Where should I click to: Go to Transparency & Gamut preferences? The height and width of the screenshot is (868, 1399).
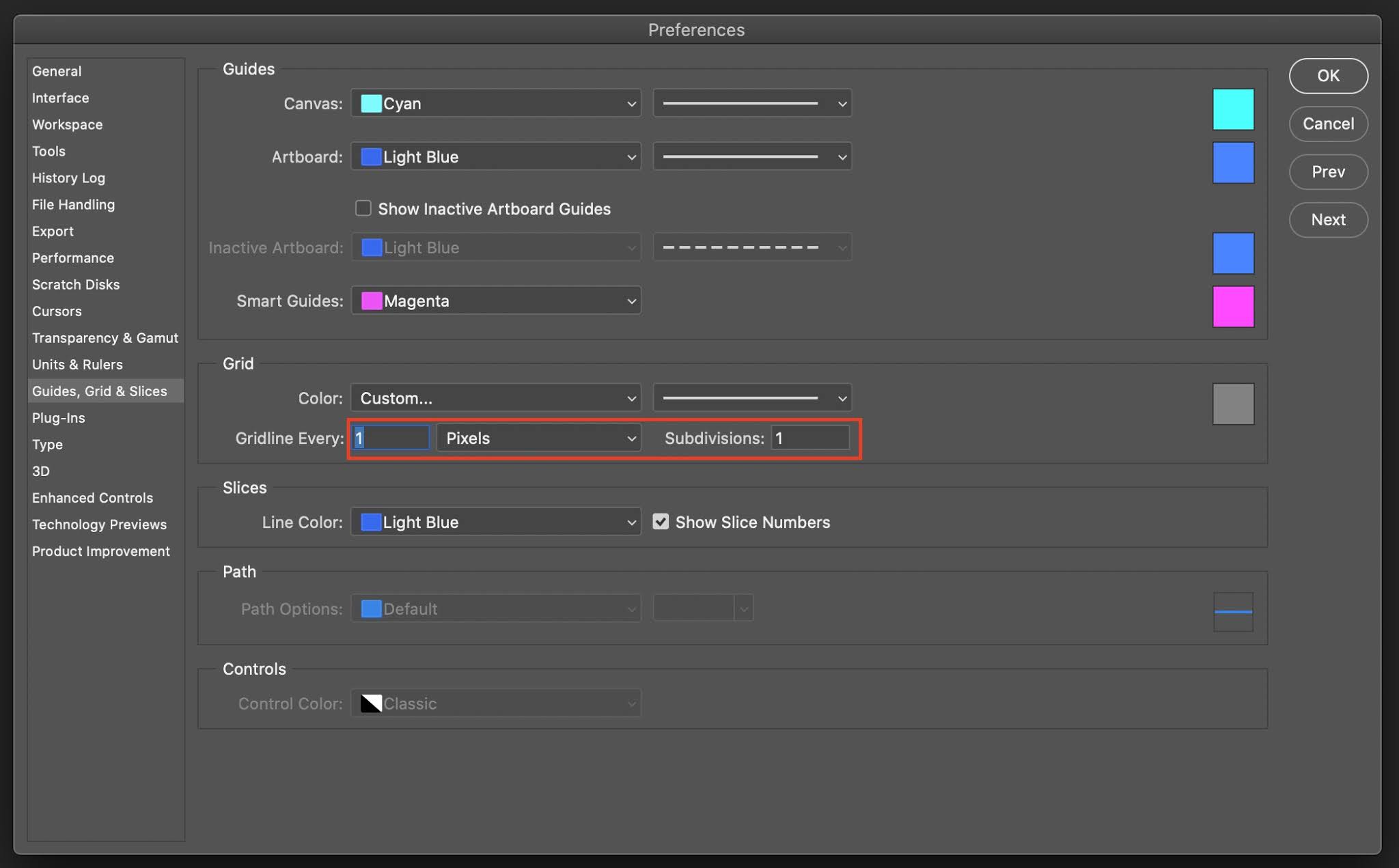pyautogui.click(x=105, y=338)
